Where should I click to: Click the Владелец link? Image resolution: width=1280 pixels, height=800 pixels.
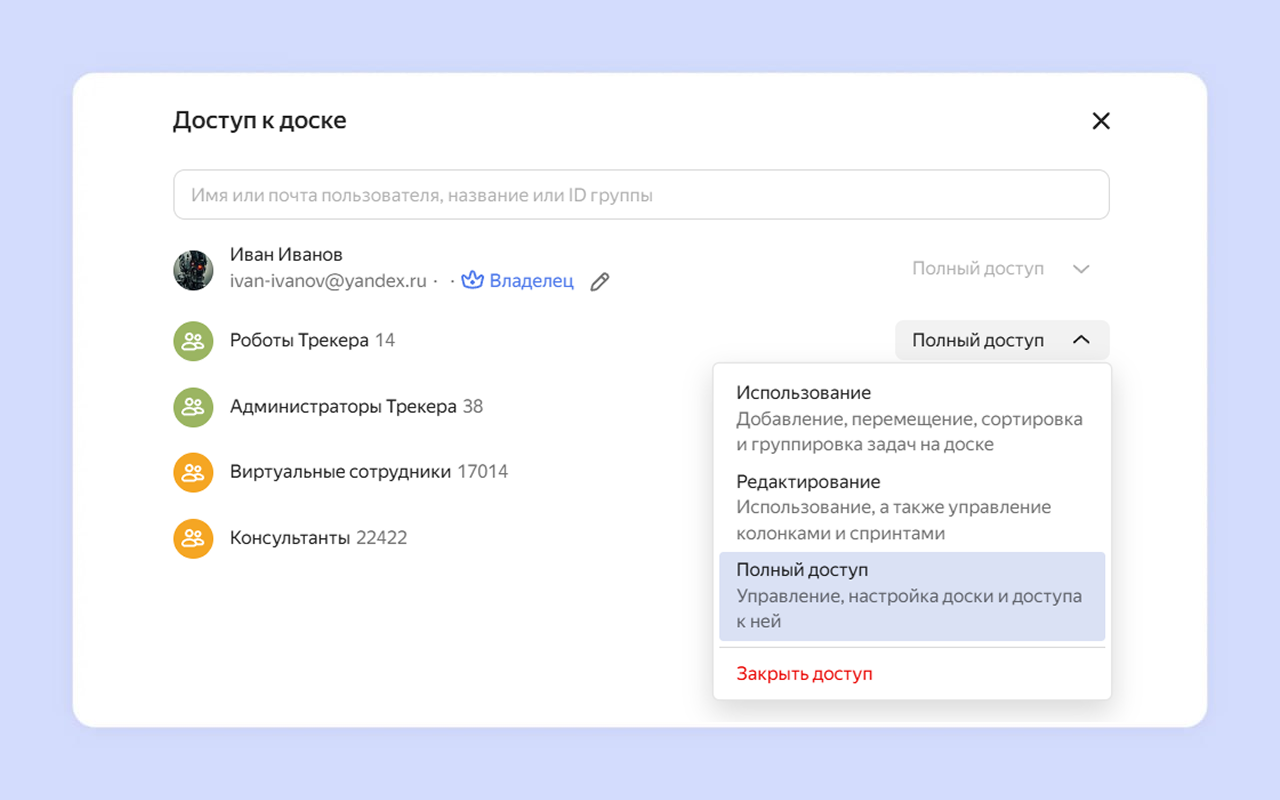tap(531, 281)
